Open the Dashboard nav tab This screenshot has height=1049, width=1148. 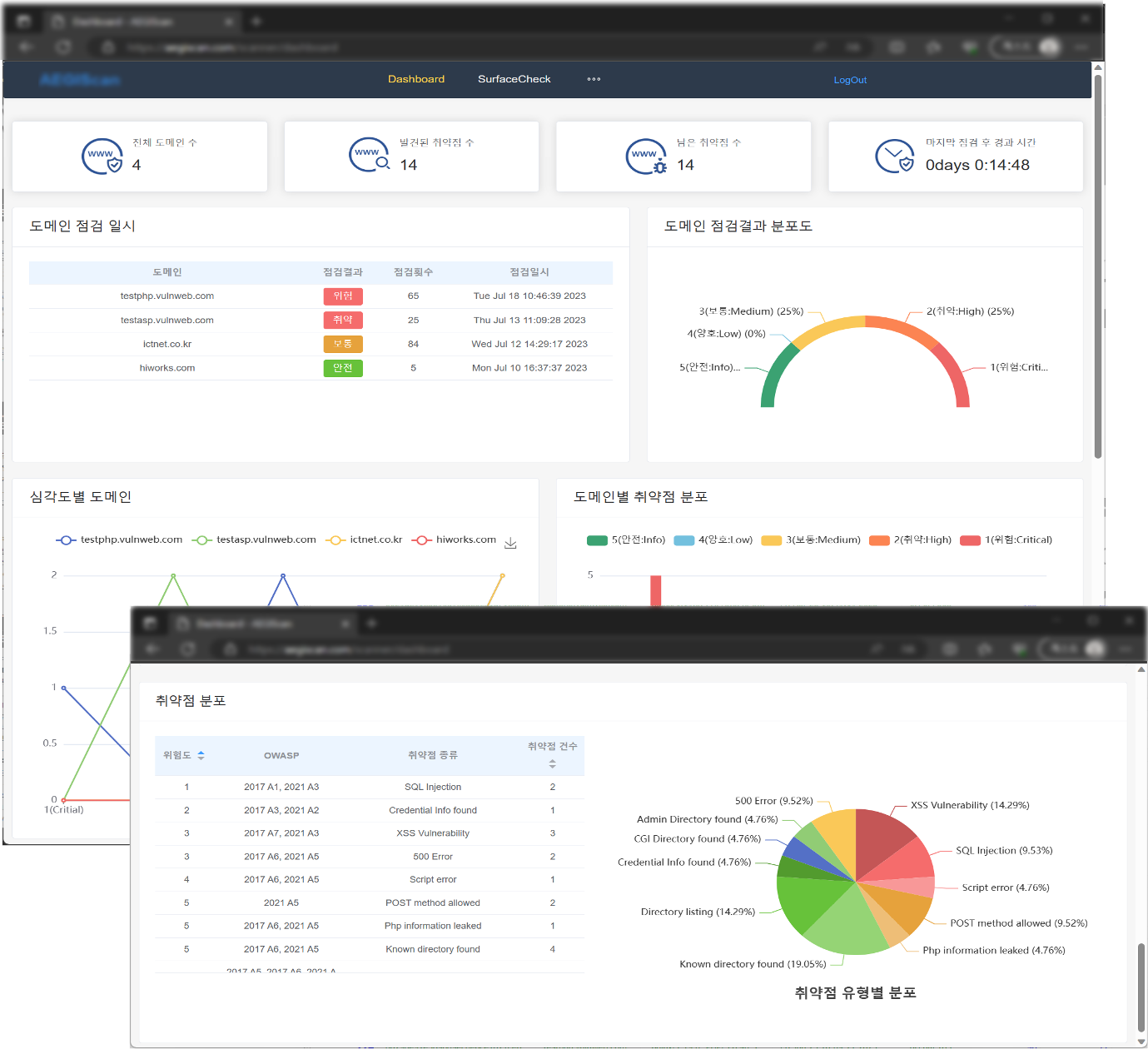point(416,80)
